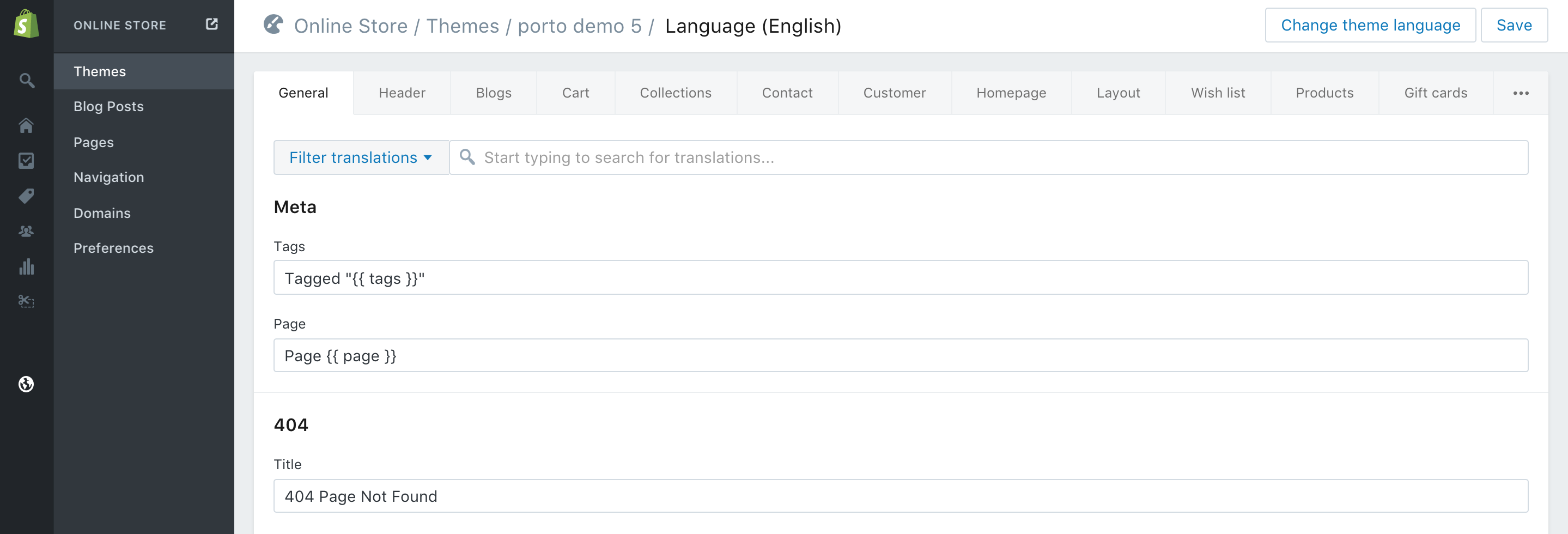Open the Collections tab

pos(675,93)
